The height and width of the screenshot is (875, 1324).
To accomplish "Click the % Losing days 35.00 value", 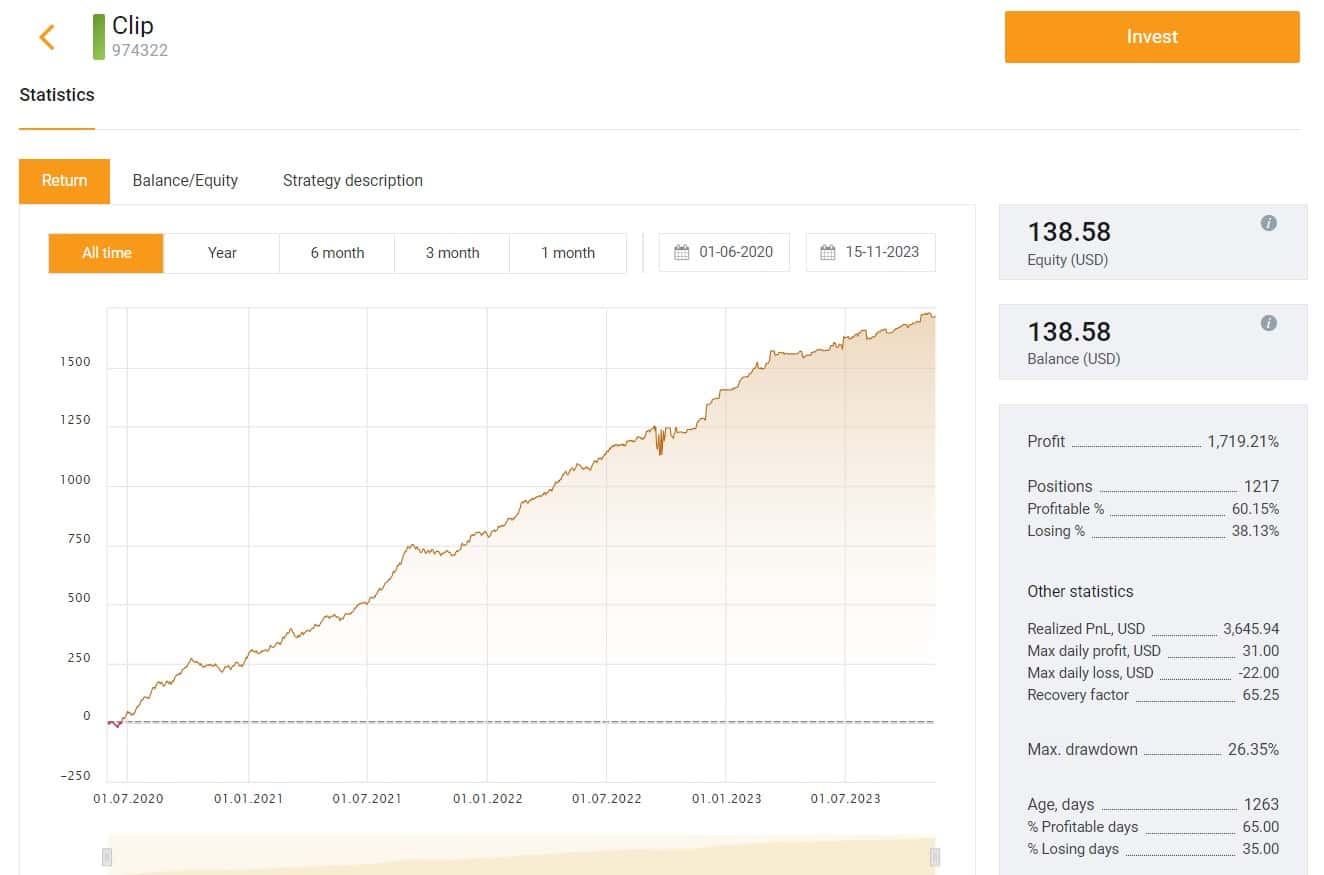I will (x=1260, y=849).
